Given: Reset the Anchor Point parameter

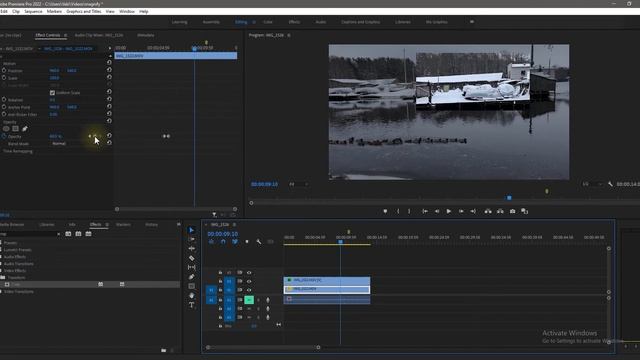Looking at the screenshot, I should coord(109,107).
